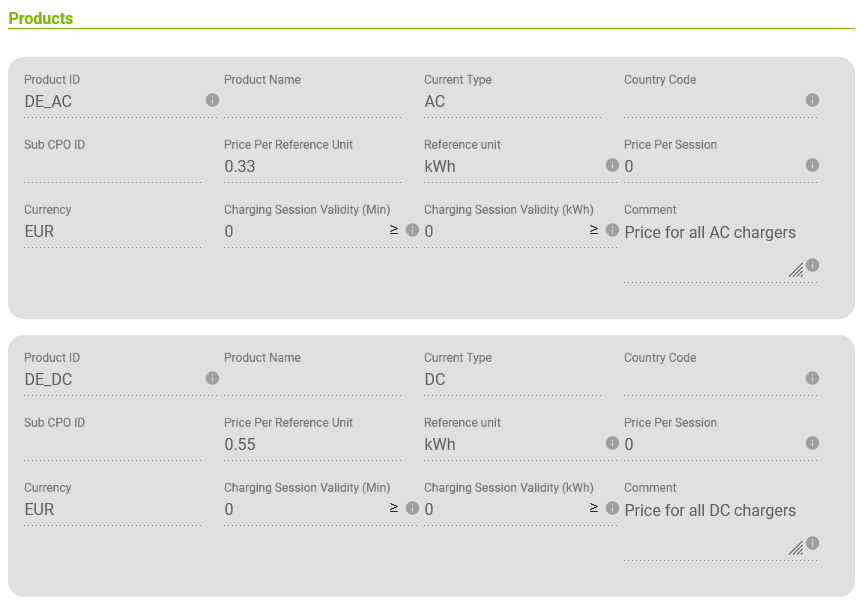Click the Charging Session Validity (kWh) info icon for DE_DC
Viewport: 867px width, 602px height.
[x=612, y=508]
